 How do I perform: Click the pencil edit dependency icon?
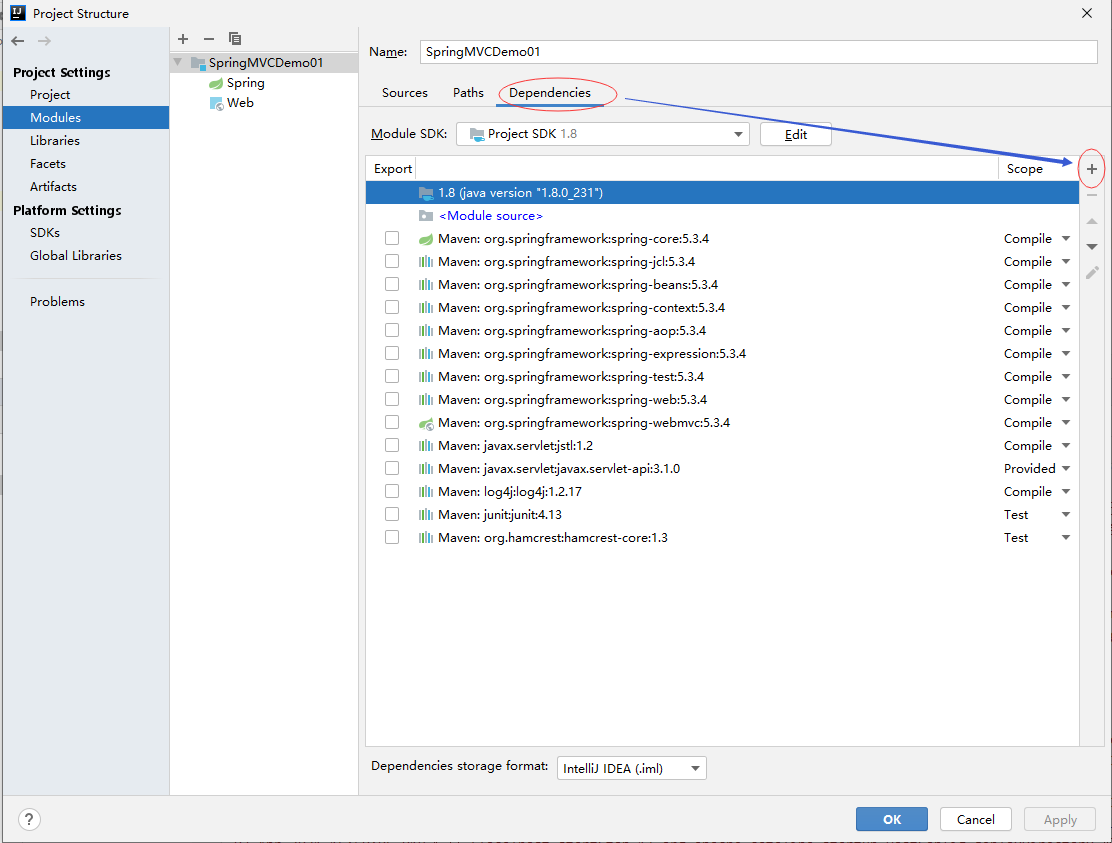(1092, 272)
